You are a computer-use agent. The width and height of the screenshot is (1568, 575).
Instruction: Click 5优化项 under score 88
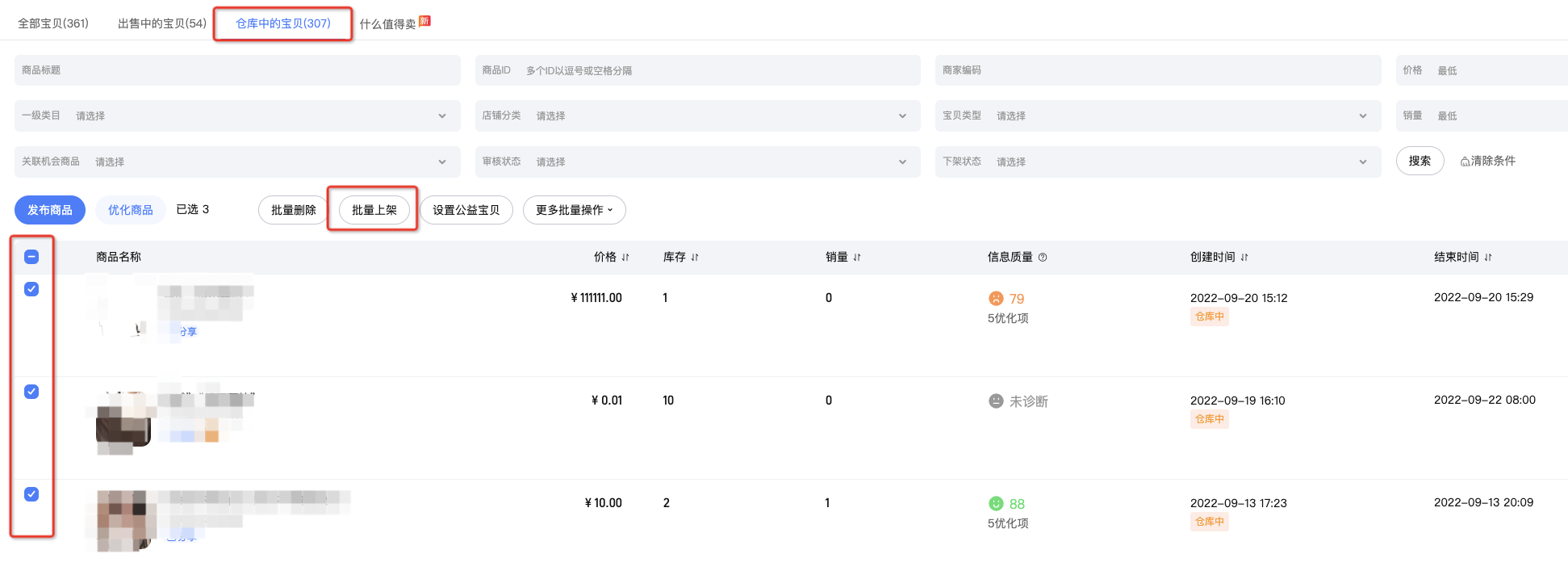(x=1008, y=523)
